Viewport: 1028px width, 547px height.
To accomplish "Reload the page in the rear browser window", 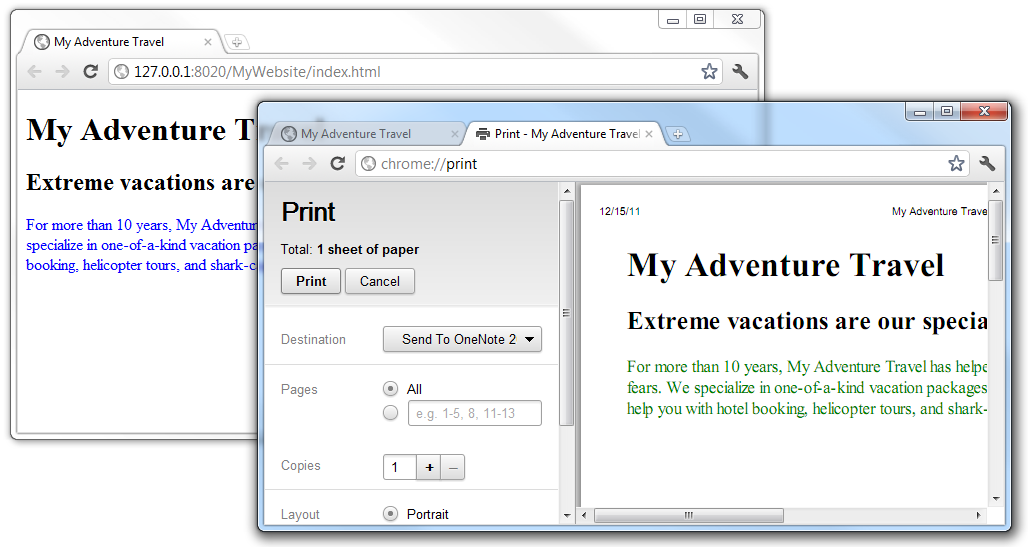I will (90, 71).
